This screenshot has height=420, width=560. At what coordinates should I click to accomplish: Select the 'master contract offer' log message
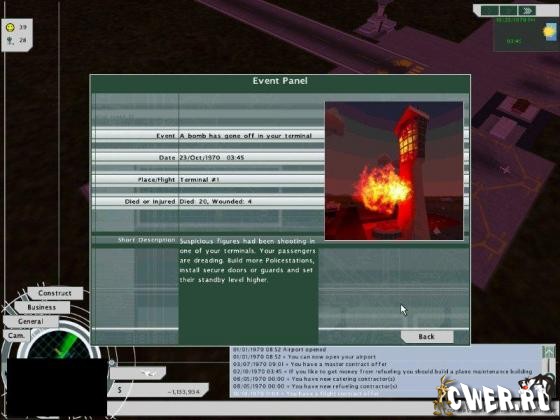(310, 364)
